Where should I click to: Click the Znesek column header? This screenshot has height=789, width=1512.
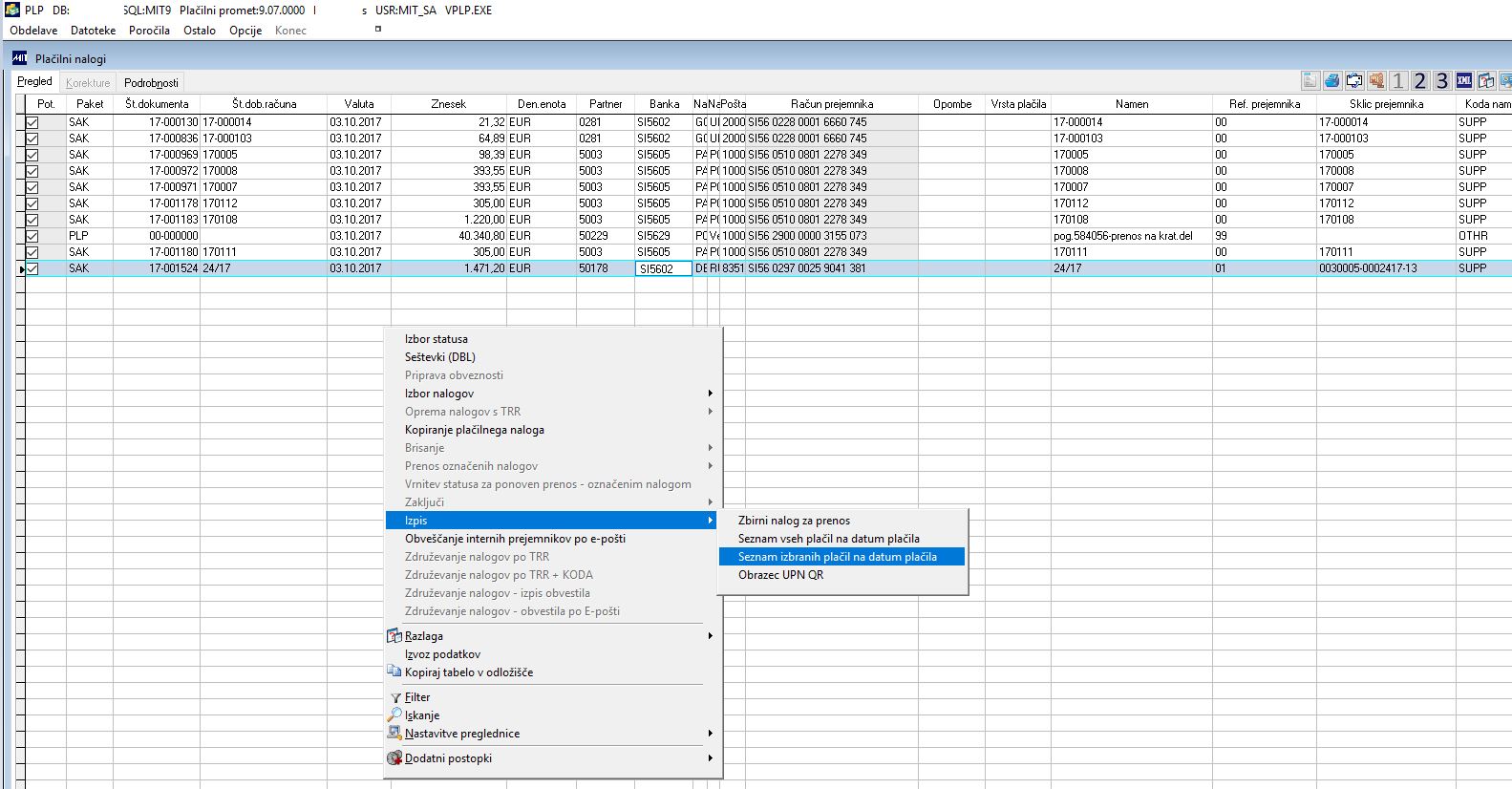(449, 104)
